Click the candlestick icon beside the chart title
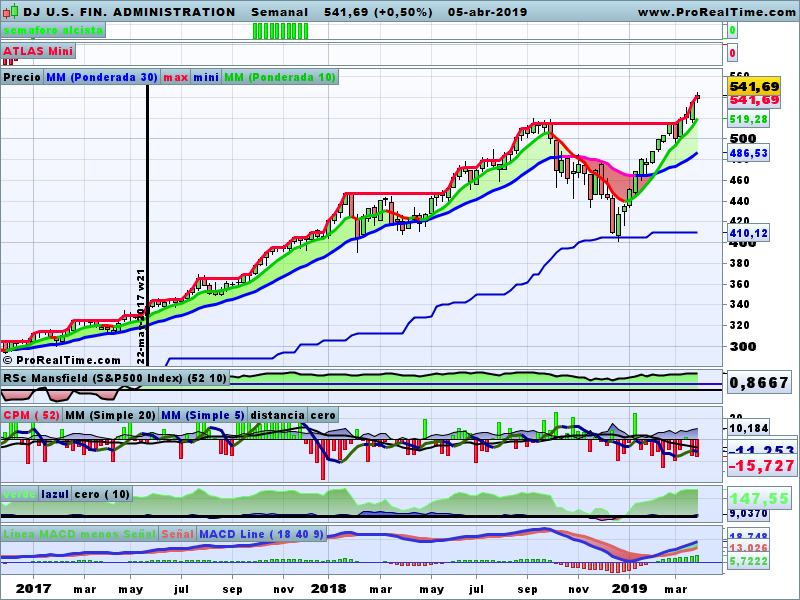Viewport: 800px width, 600px height. [10, 11]
